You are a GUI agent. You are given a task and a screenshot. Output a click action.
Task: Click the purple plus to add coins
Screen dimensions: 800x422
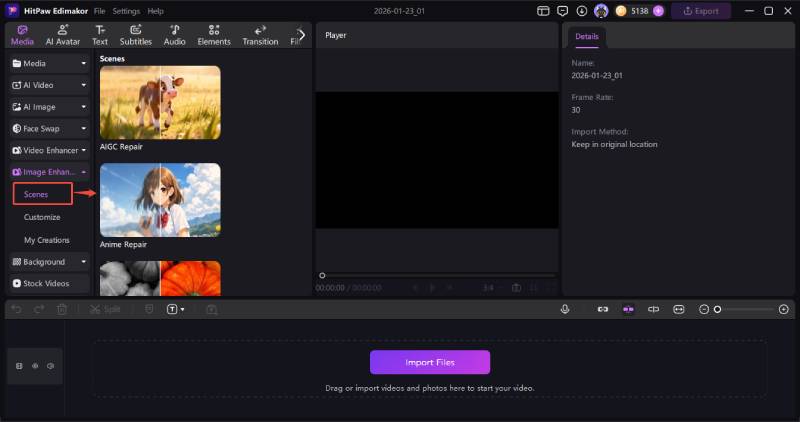point(658,11)
